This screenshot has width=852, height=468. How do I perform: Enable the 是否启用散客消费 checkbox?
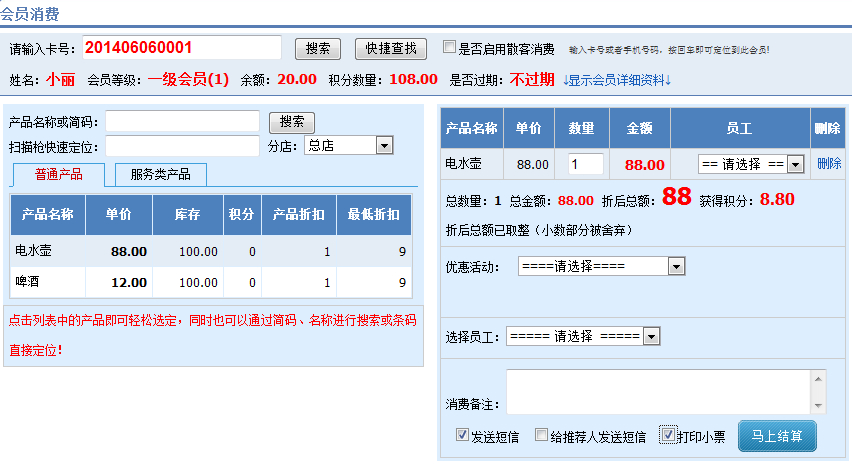(449, 47)
